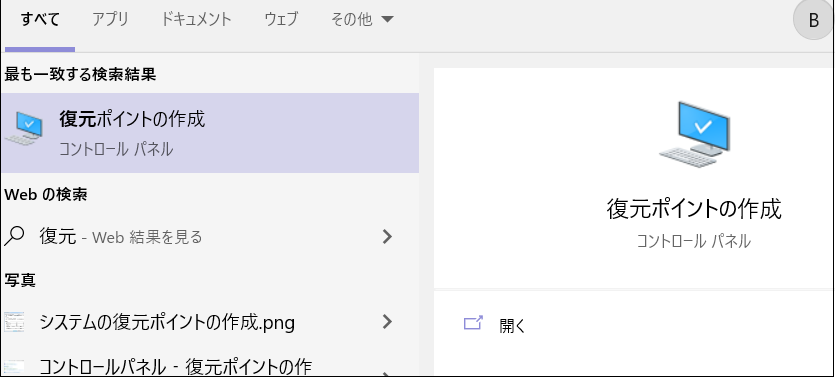The width and height of the screenshot is (835, 377).
Task: Open the B user account avatar
Action: click(x=813, y=20)
